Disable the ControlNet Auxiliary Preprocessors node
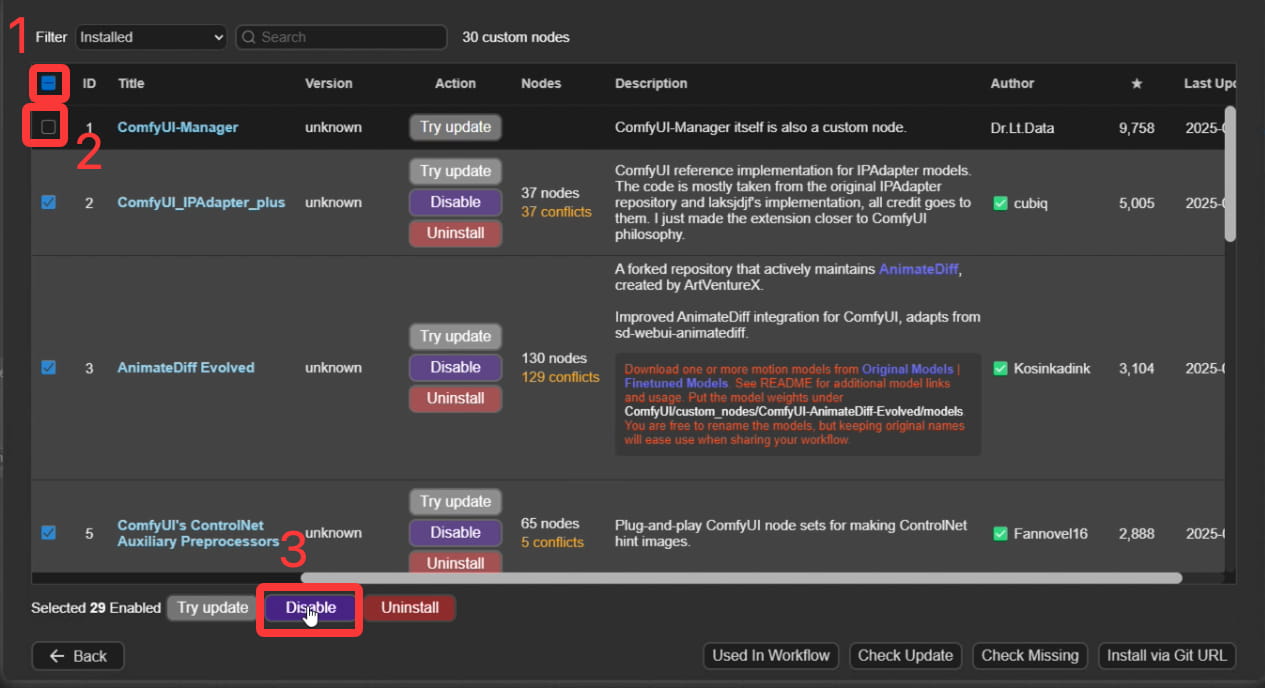The height and width of the screenshot is (688, 1265). pos(455,532)
